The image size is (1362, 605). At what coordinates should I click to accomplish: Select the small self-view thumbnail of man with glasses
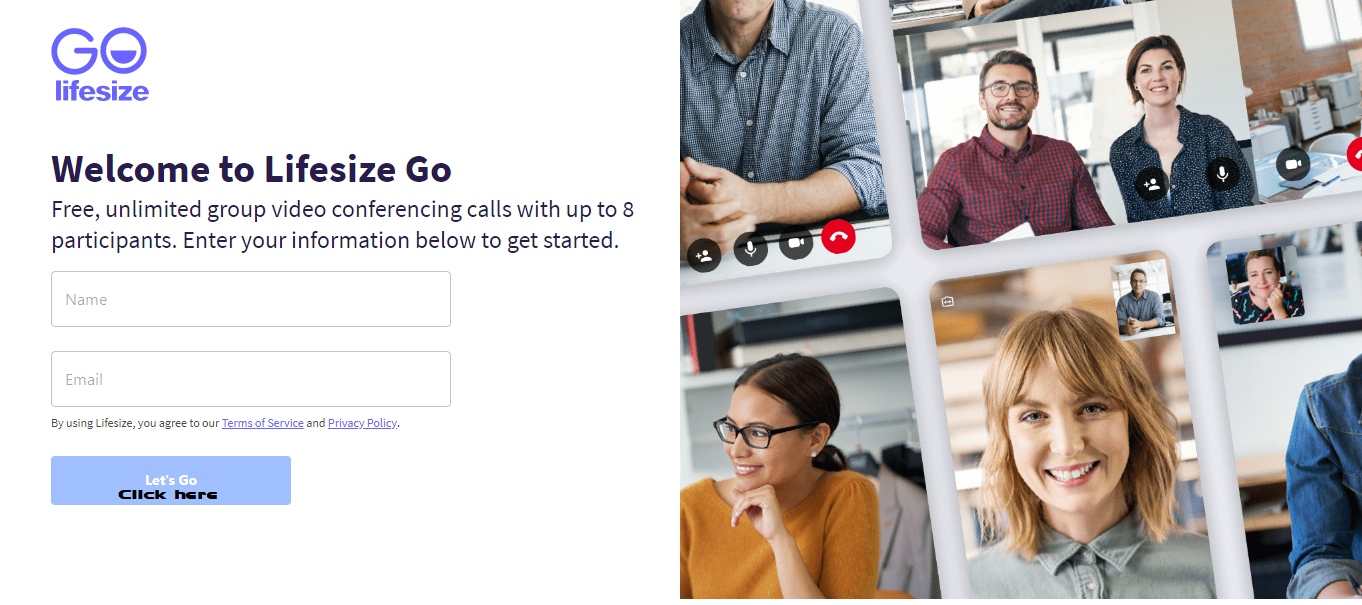(x=1141, y=298)
